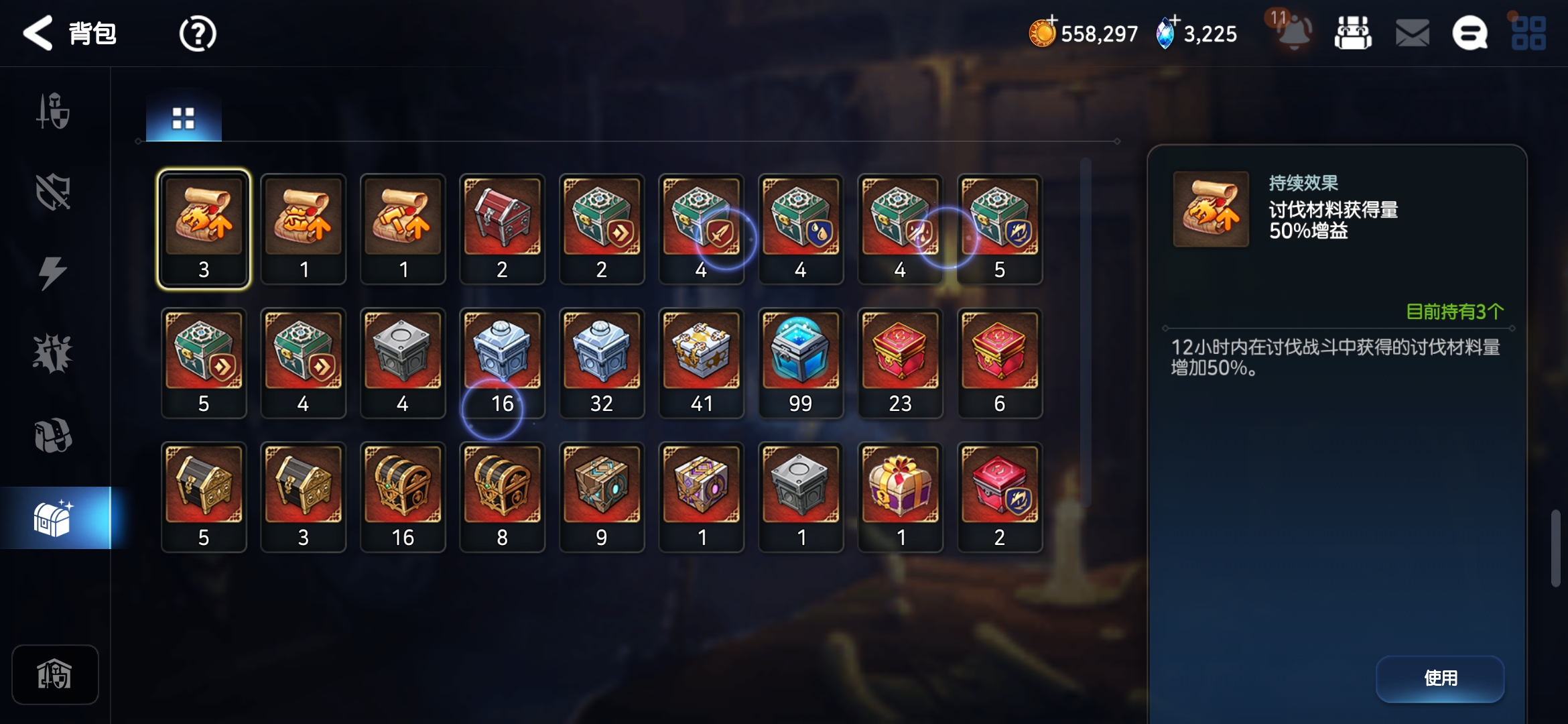
Task: Go back using the arrow beside 背包
Action: click(38, 33)
